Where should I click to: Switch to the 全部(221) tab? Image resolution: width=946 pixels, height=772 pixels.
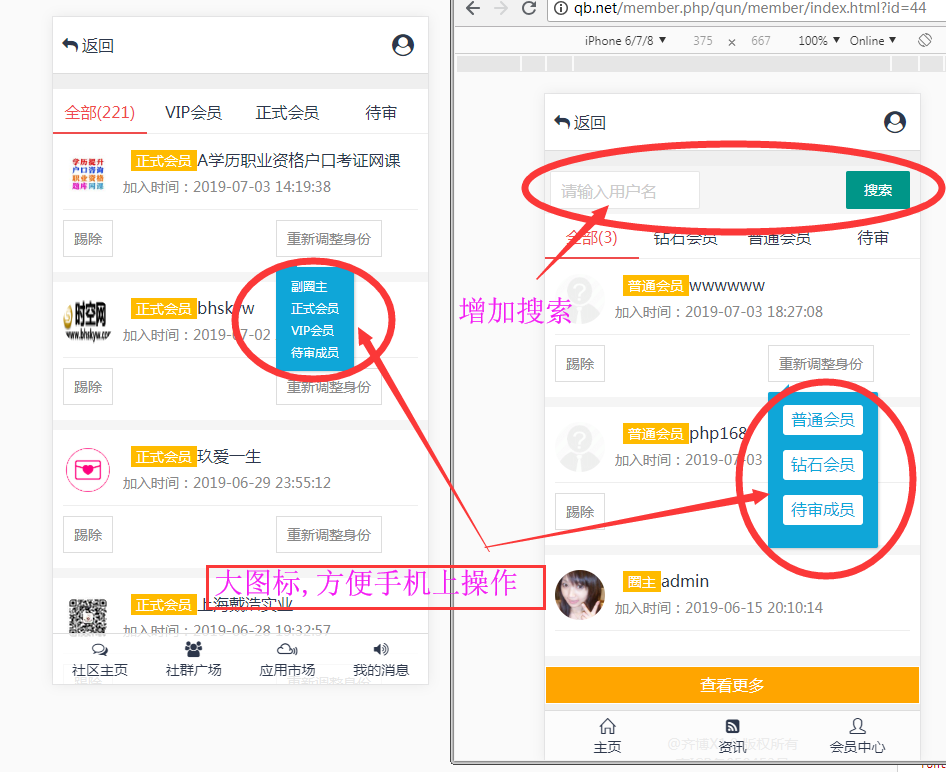pyautogui.click(x=100, y=113)
